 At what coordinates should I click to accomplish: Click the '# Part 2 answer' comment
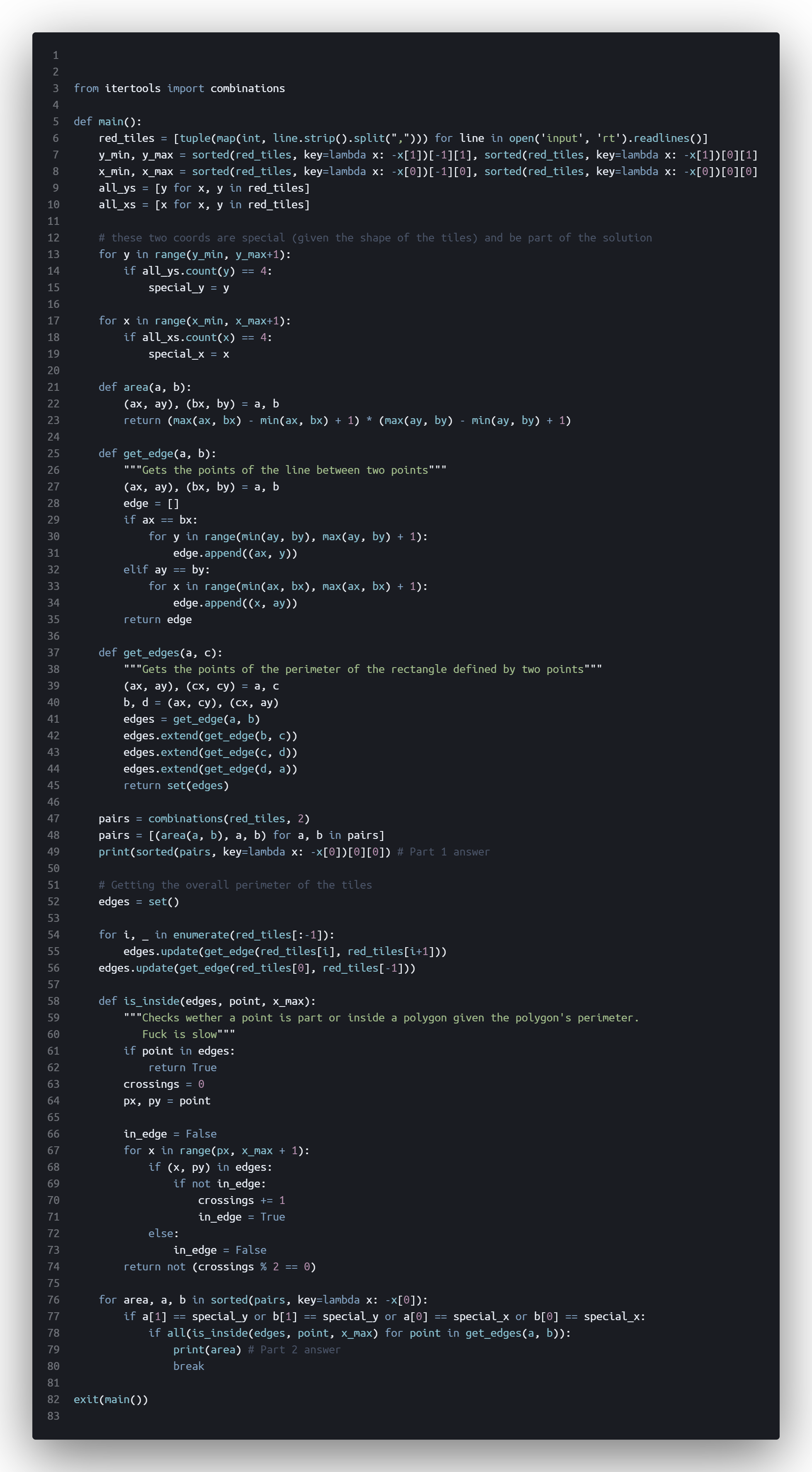(294, 1350)
